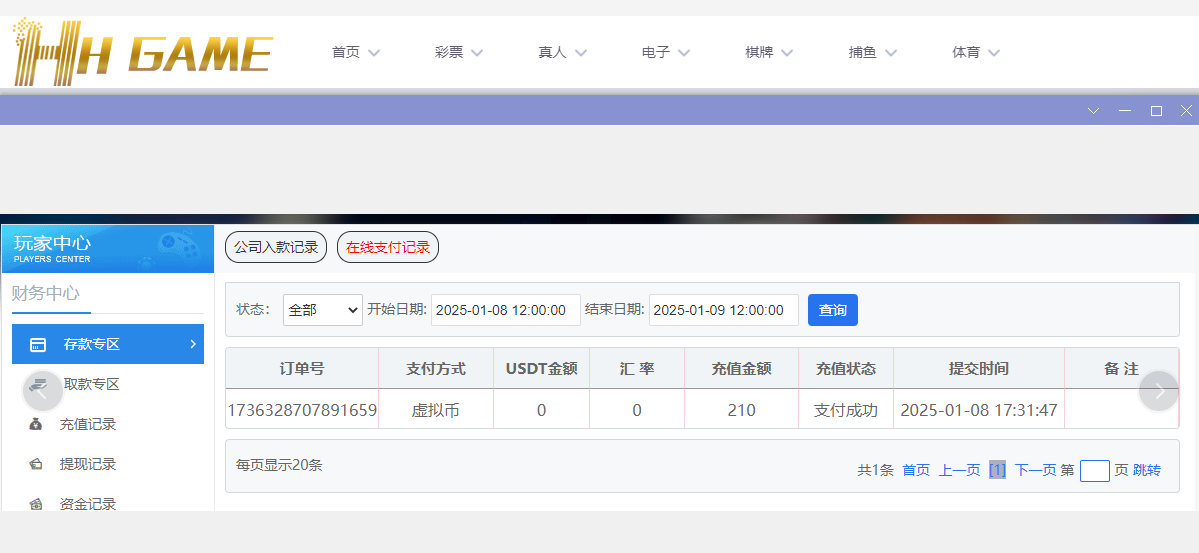Click the HH GAME logo
1199x553 pixels.
(x=142, y=51)
